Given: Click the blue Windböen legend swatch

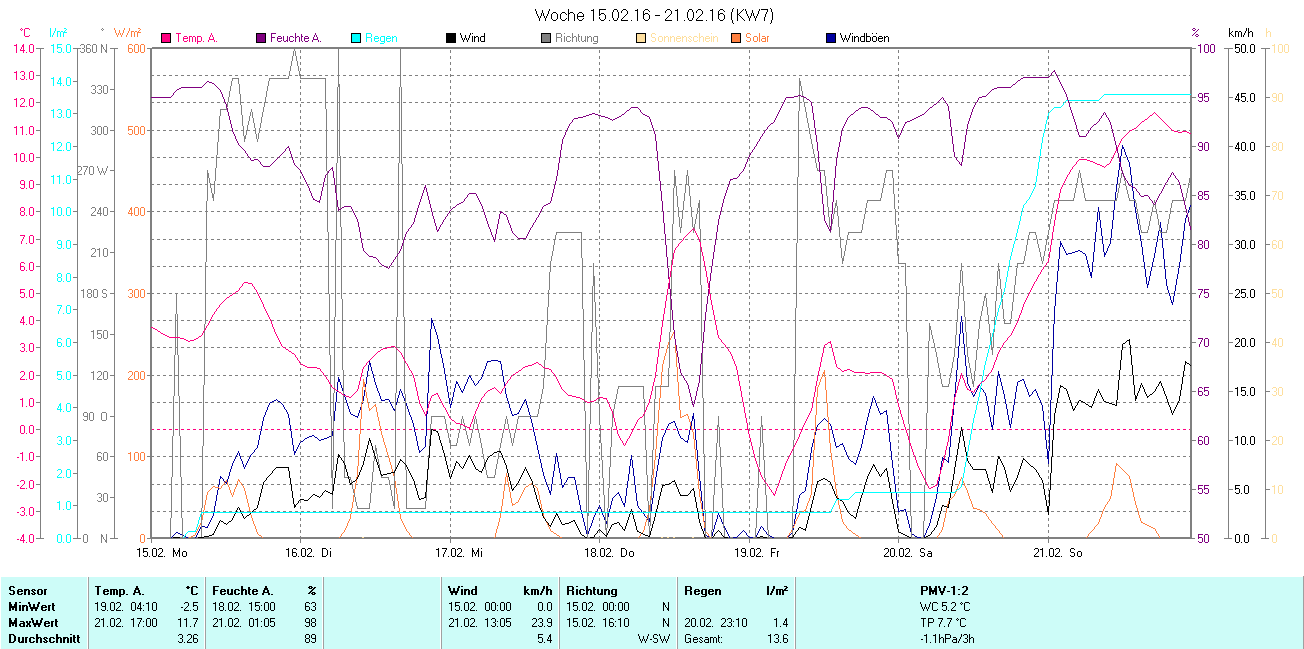Looking at the screenshot, I should click(830, 38).
